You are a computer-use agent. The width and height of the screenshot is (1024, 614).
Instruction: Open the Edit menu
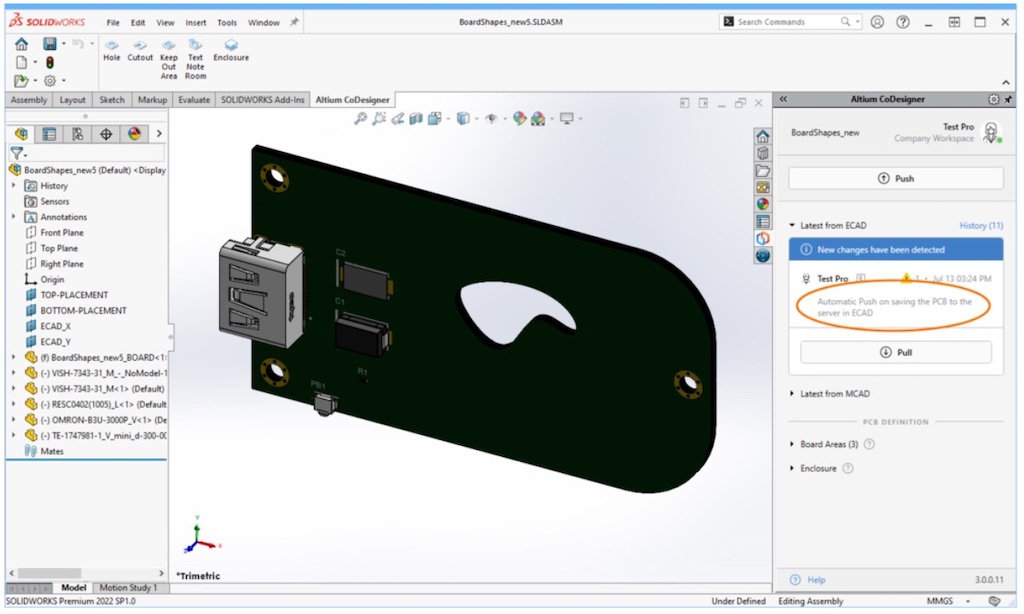point(138,22)
